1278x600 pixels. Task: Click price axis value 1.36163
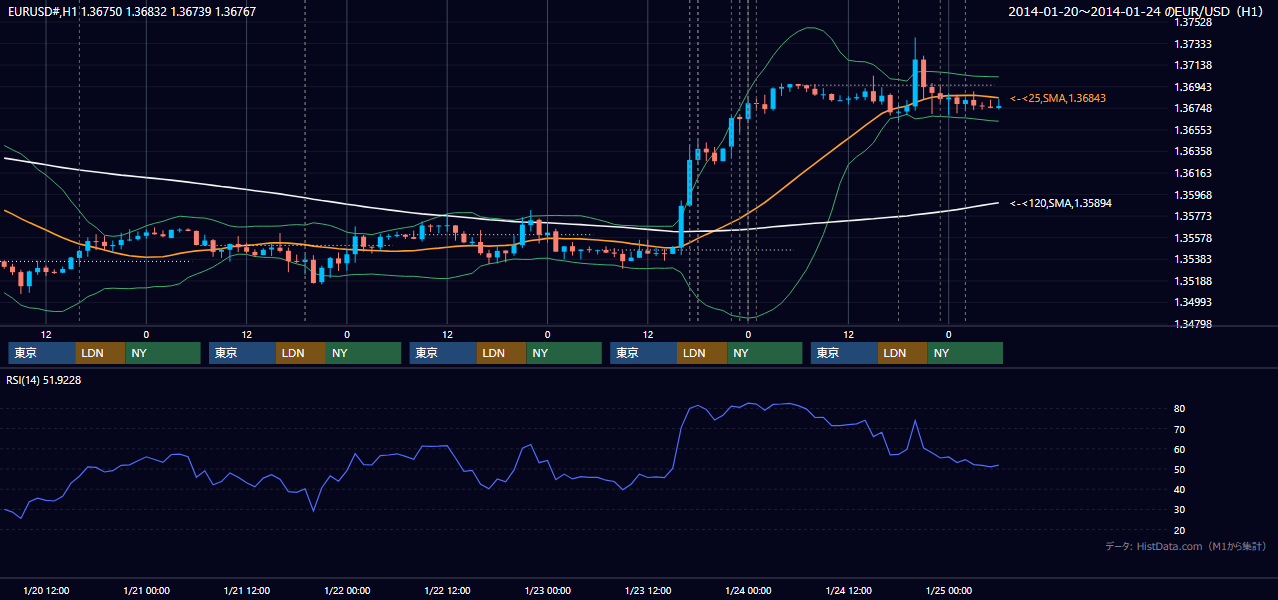pos(1192,173)
